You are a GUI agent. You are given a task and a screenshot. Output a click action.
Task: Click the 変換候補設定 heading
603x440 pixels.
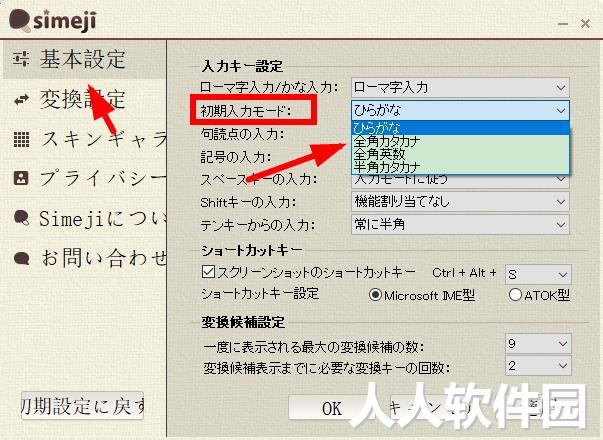(x=243, y=322)
